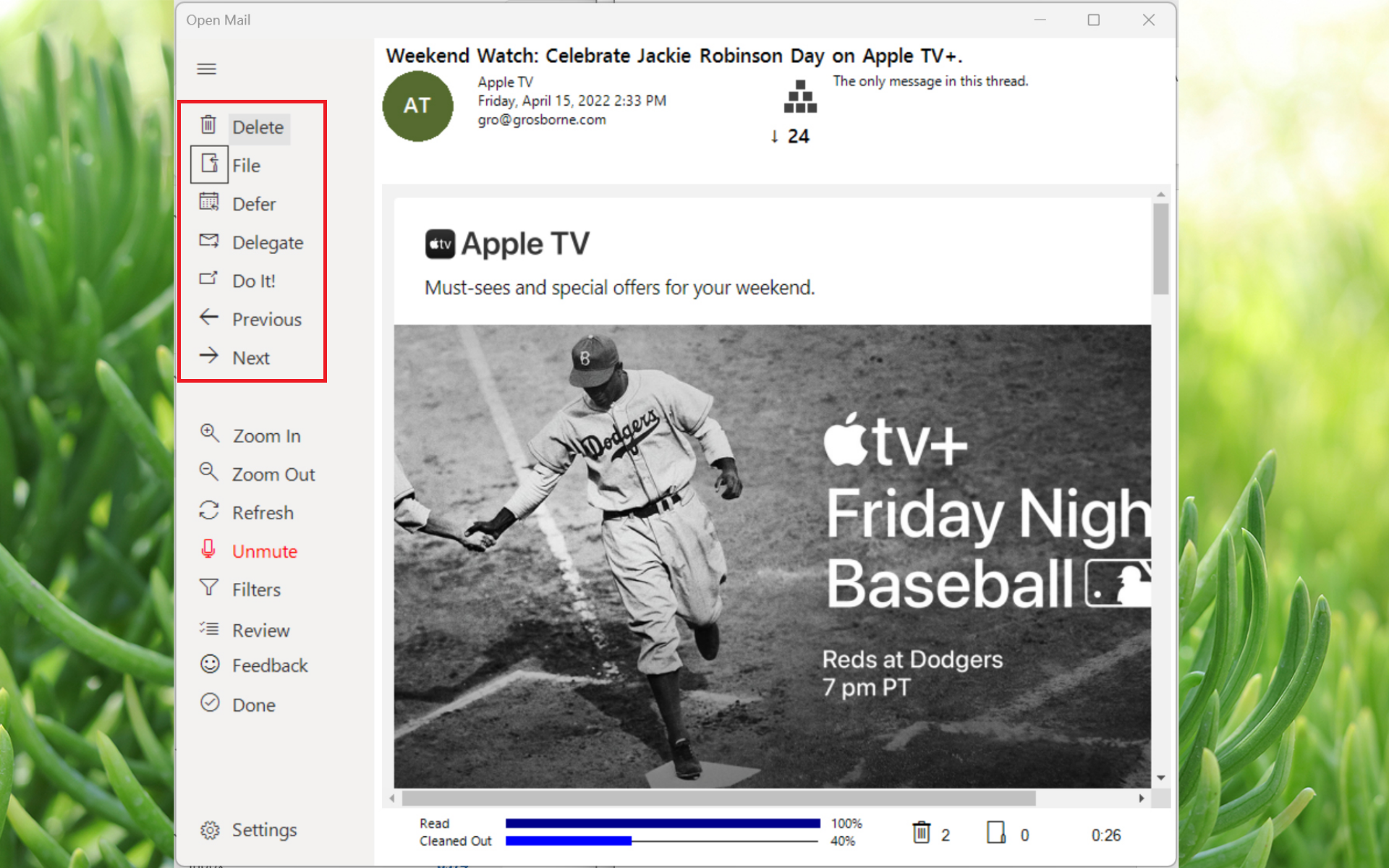
Task: Click the date 'Friday, April 15, 2022 2:33 PM'
Action: (x=572, y=101)
